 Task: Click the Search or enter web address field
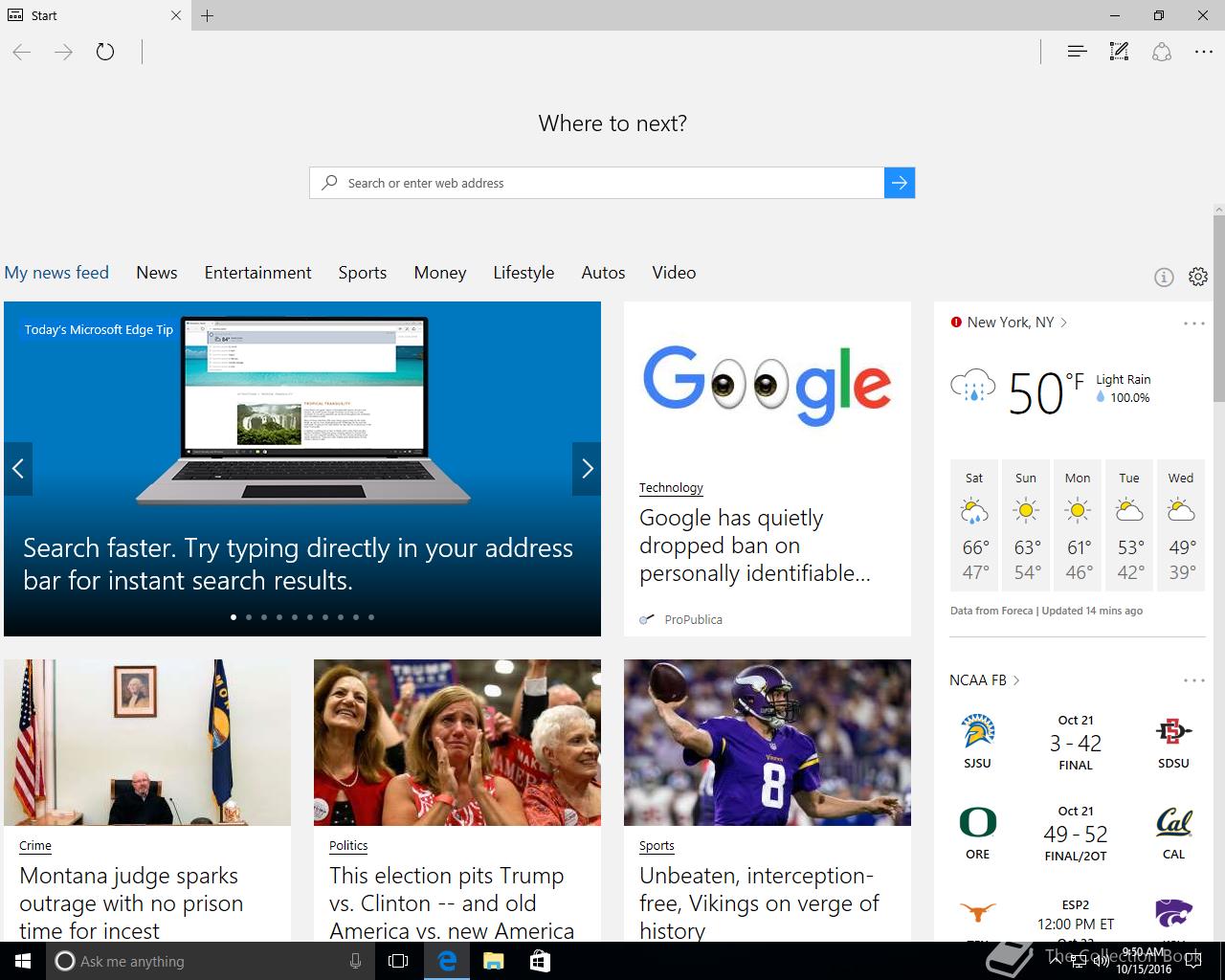597,183
